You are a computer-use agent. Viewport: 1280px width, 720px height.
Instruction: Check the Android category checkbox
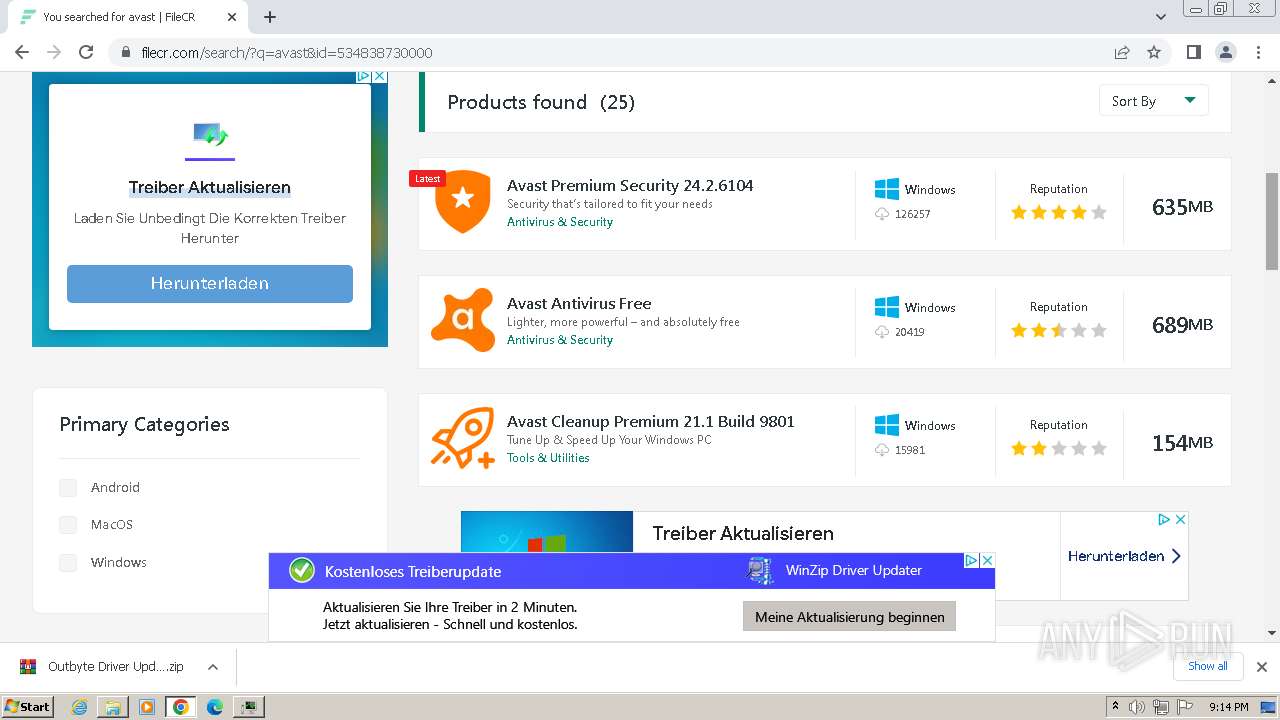68,487
